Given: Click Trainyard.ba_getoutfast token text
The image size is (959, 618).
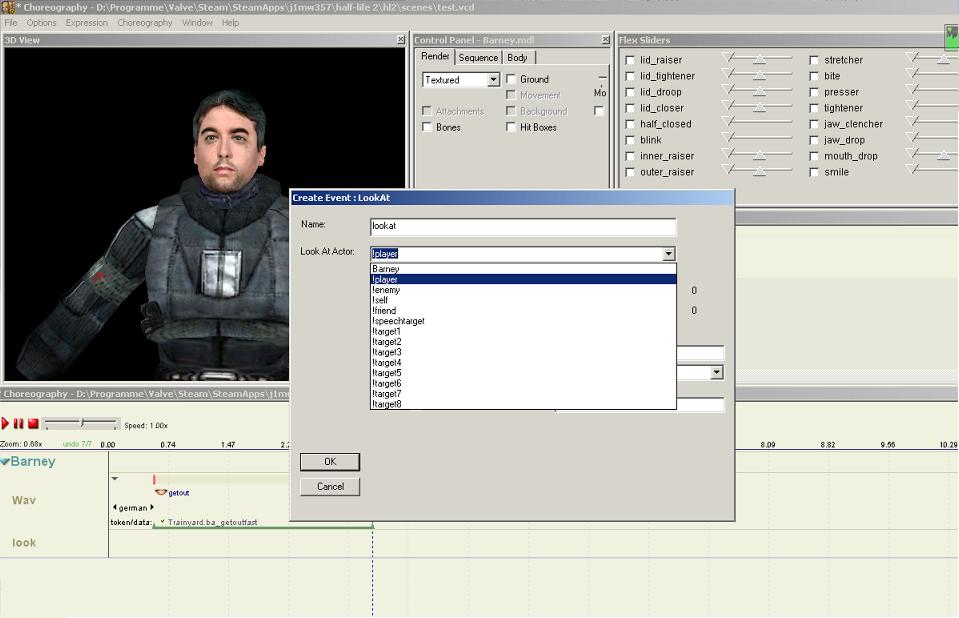Looking at the screenshot, I should [212, 522].
